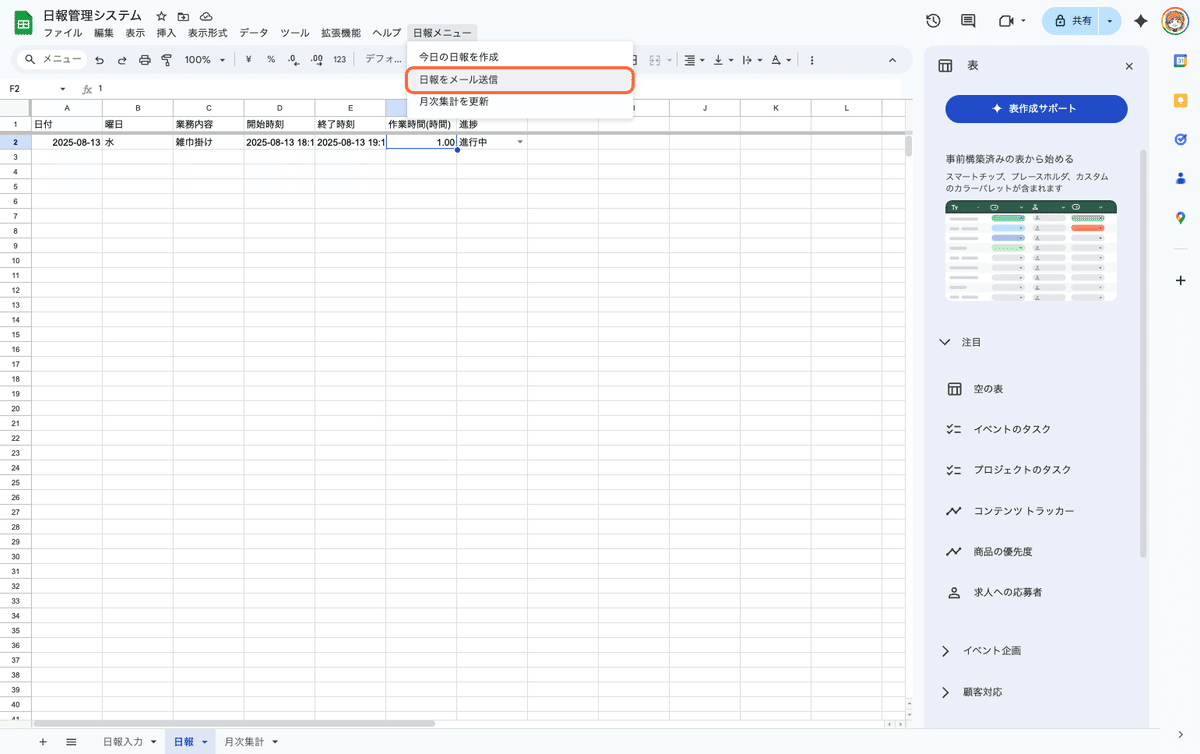
Task: Open the text rotation dropdown
Action: 782,60
